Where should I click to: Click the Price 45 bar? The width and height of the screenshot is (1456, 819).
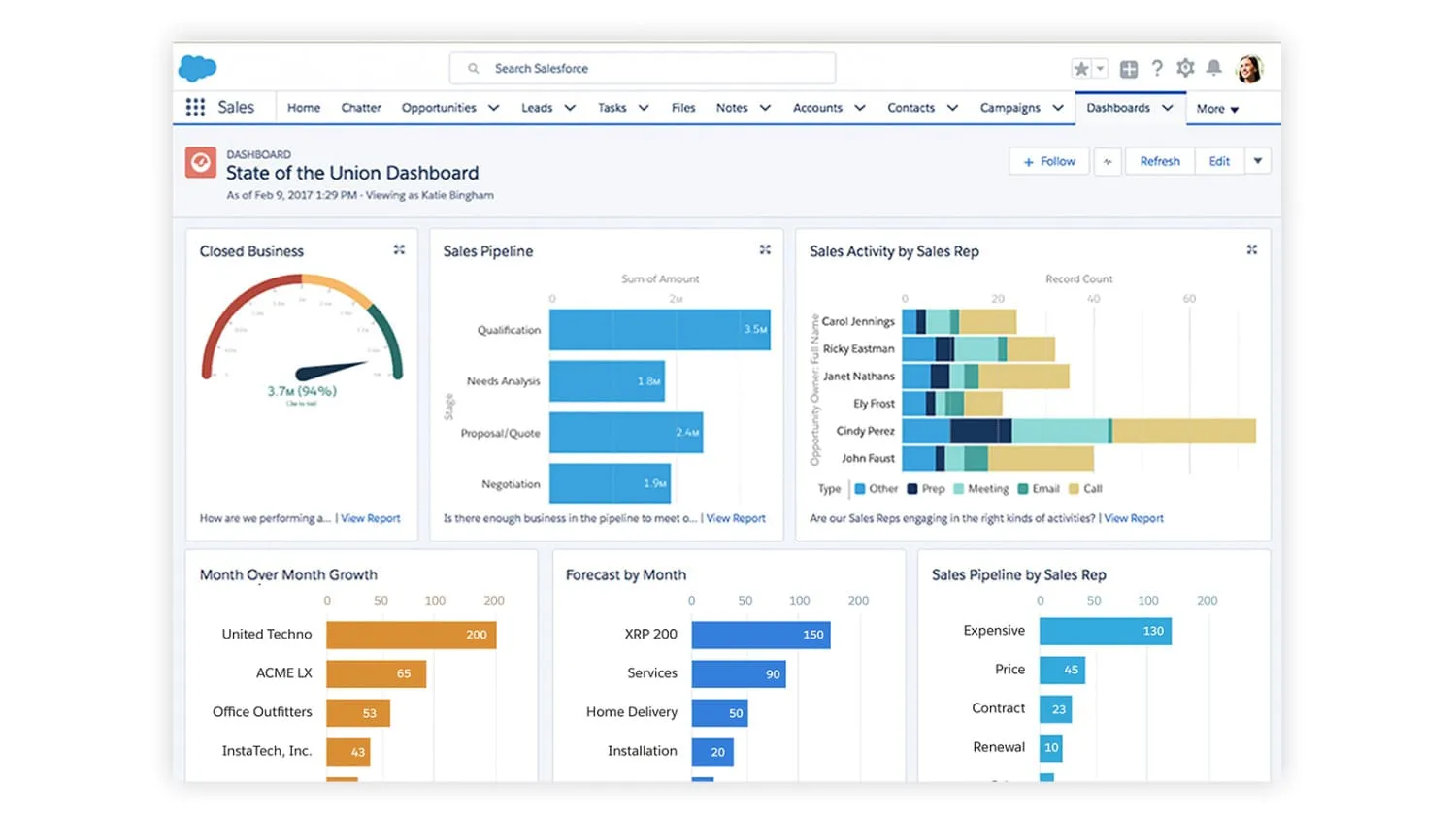pyautogui.click(x=1062, y=670)
